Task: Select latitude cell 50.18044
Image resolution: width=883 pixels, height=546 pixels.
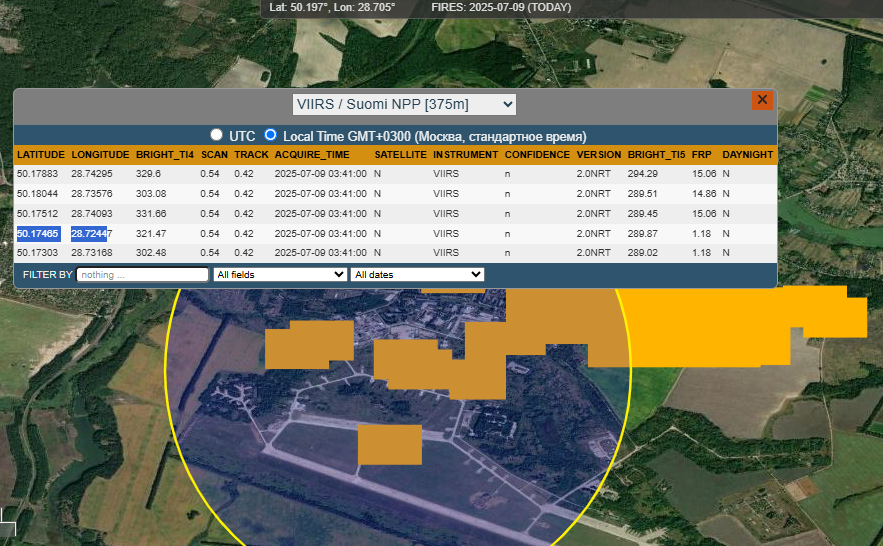Action: point(37,194)
